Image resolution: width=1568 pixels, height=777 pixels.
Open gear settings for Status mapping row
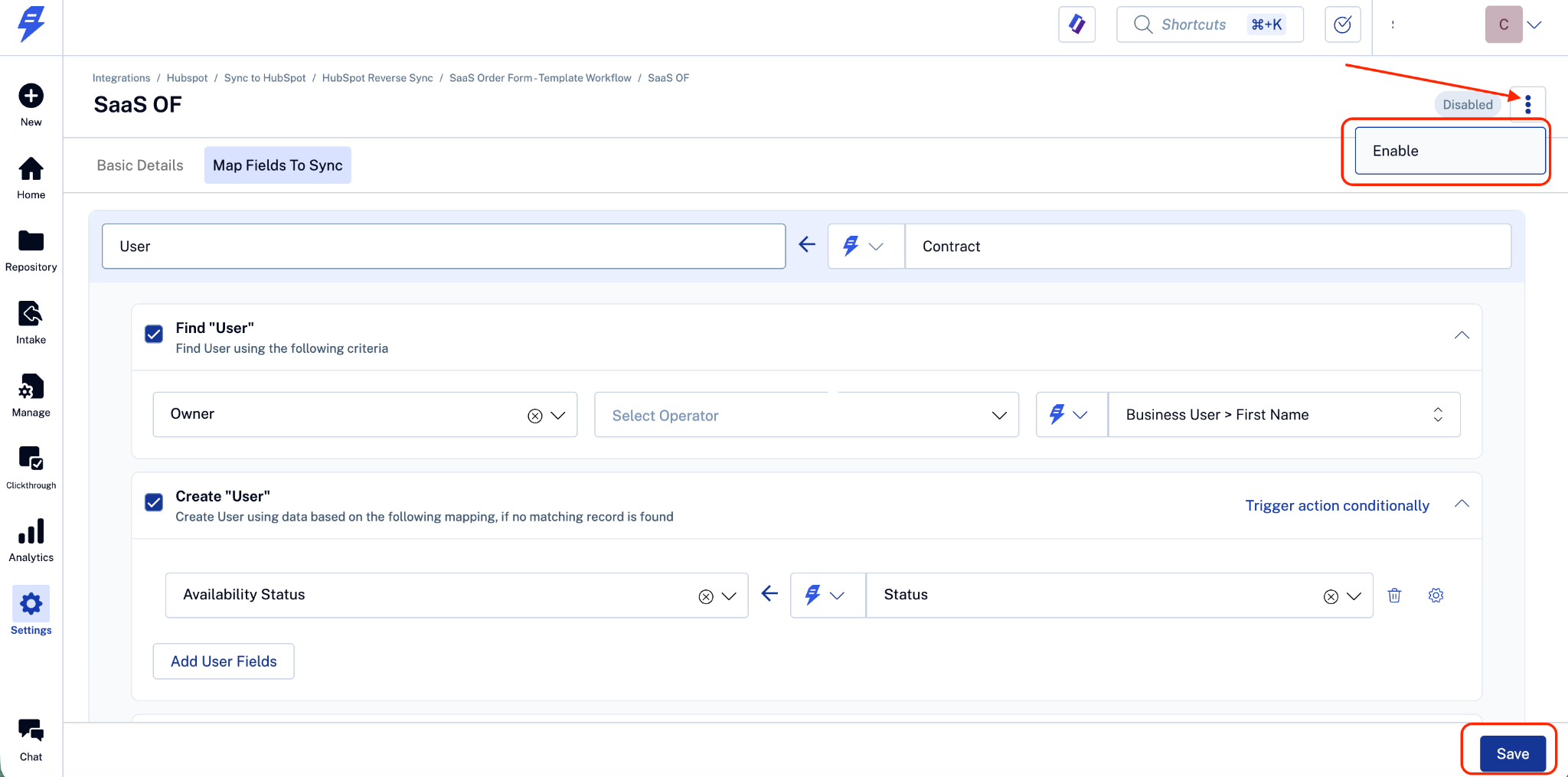tap(1436, 596)
